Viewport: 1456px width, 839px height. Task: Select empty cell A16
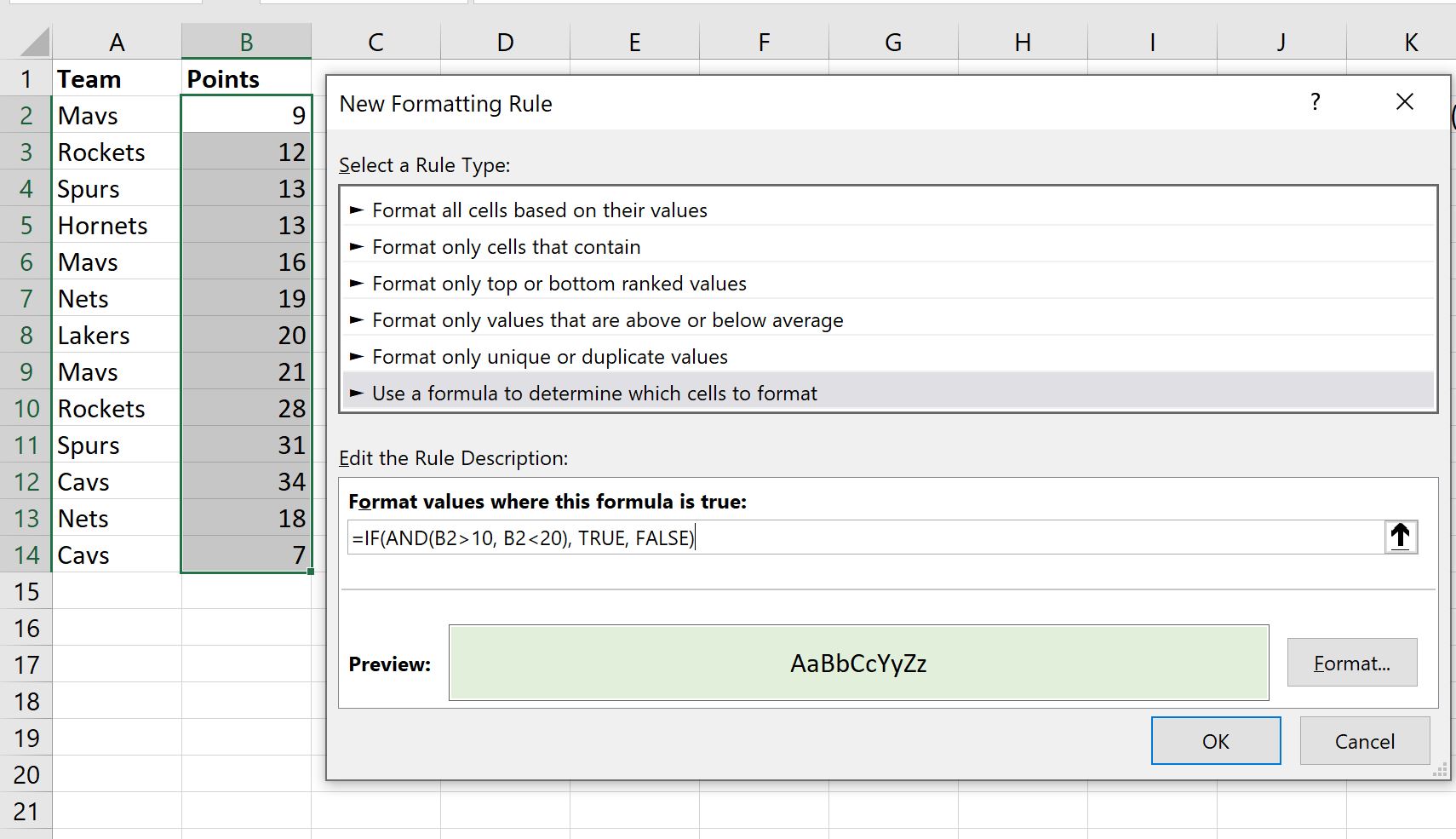(117, 628)
